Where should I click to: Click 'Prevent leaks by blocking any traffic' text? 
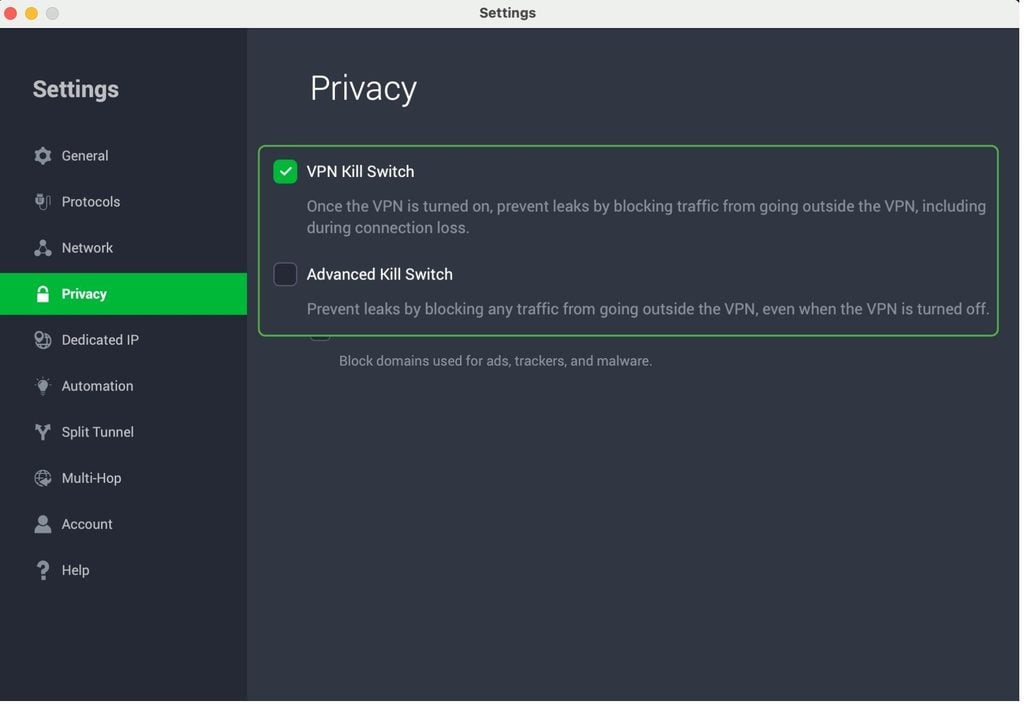tap(648, 310)
